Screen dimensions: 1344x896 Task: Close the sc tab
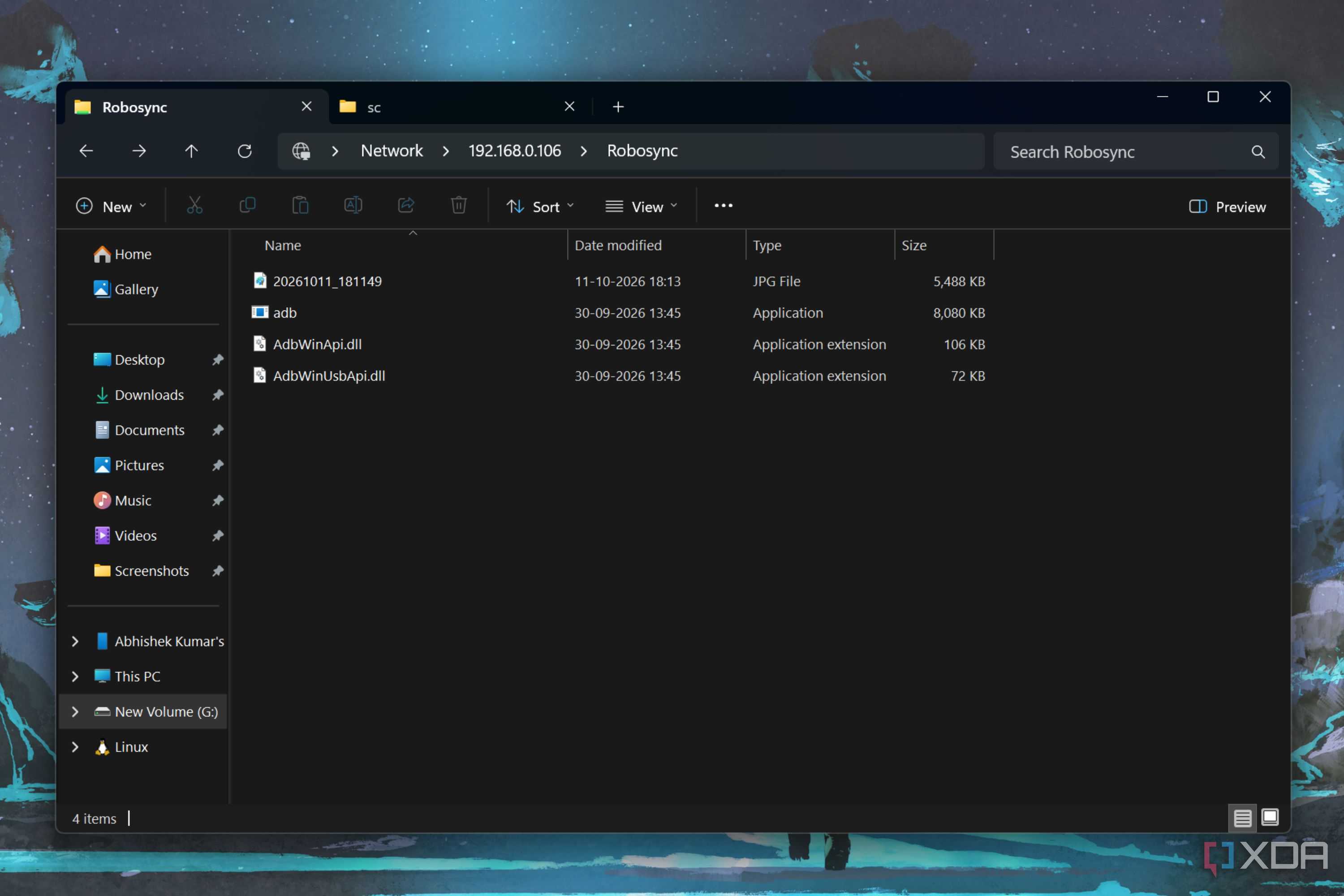pos(569,106)
